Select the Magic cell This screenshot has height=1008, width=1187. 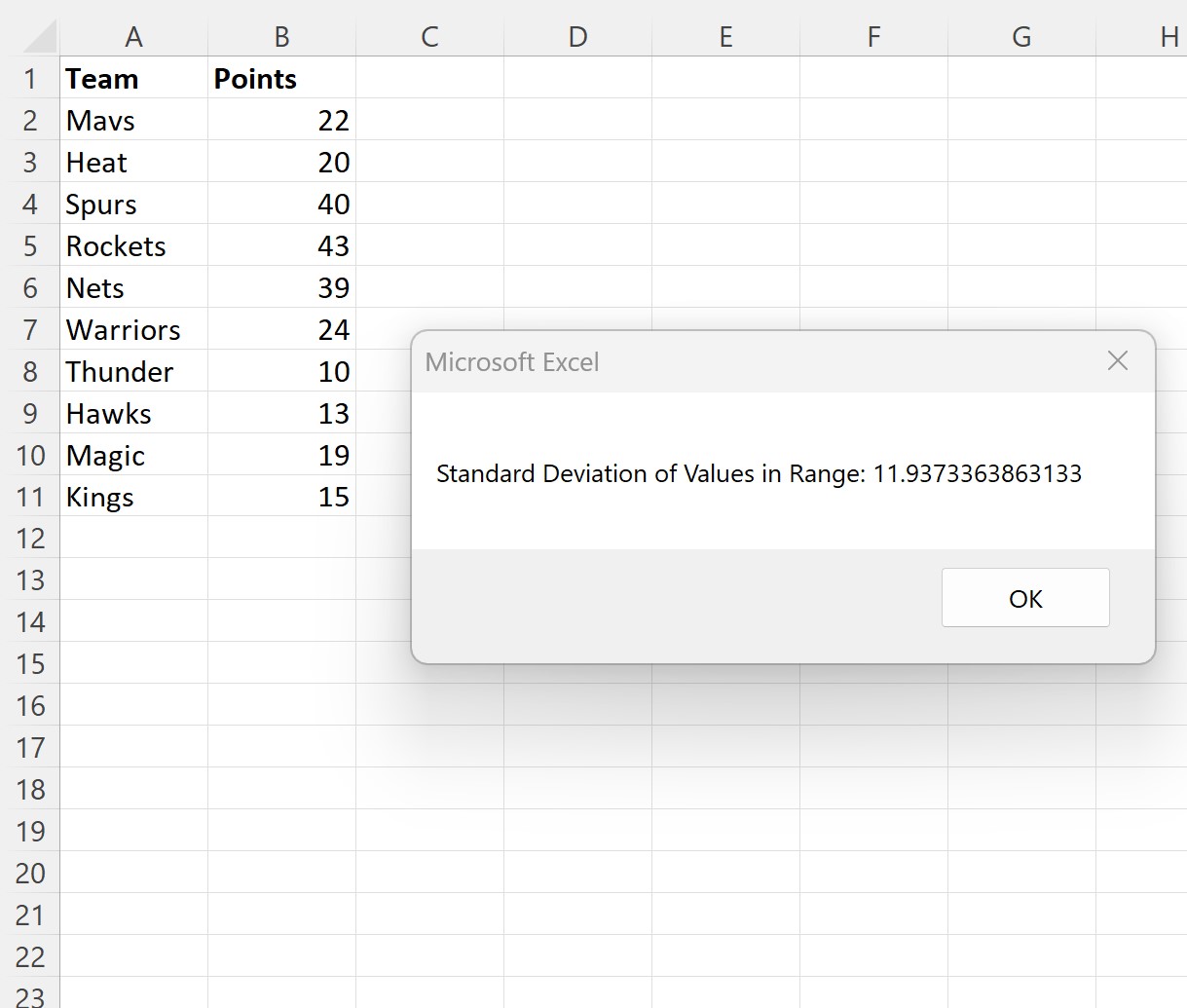[134, 455]
